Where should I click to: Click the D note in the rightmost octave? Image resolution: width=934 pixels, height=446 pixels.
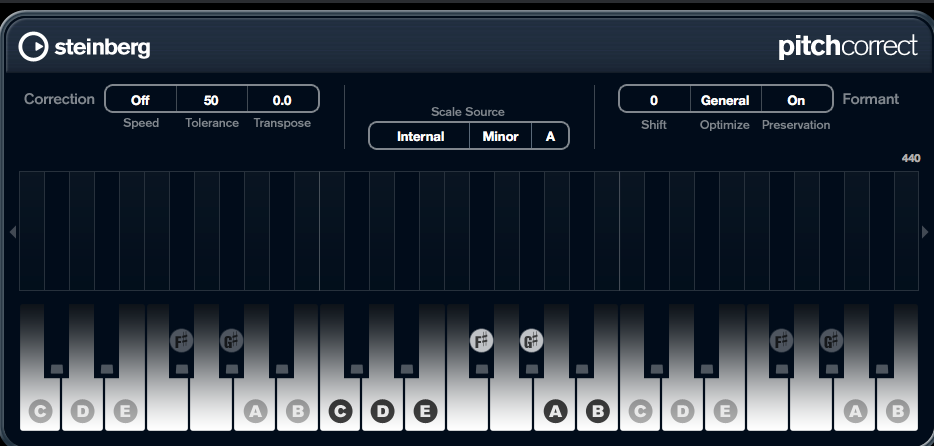(683, 411)
